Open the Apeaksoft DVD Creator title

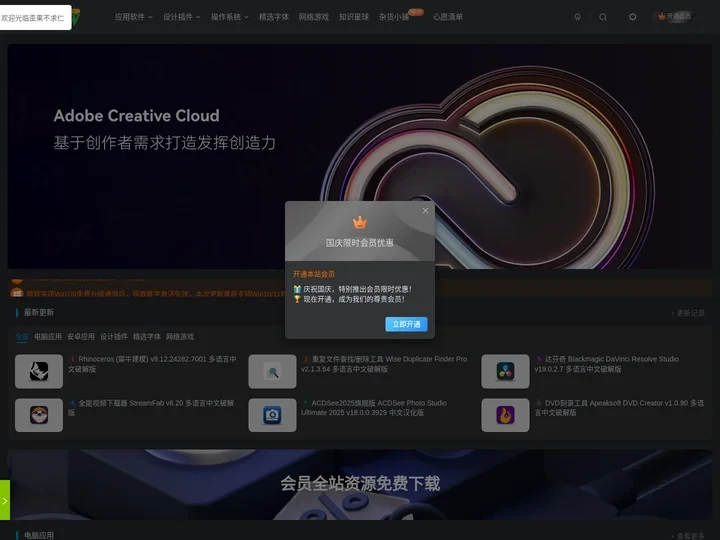coord(619,407)
